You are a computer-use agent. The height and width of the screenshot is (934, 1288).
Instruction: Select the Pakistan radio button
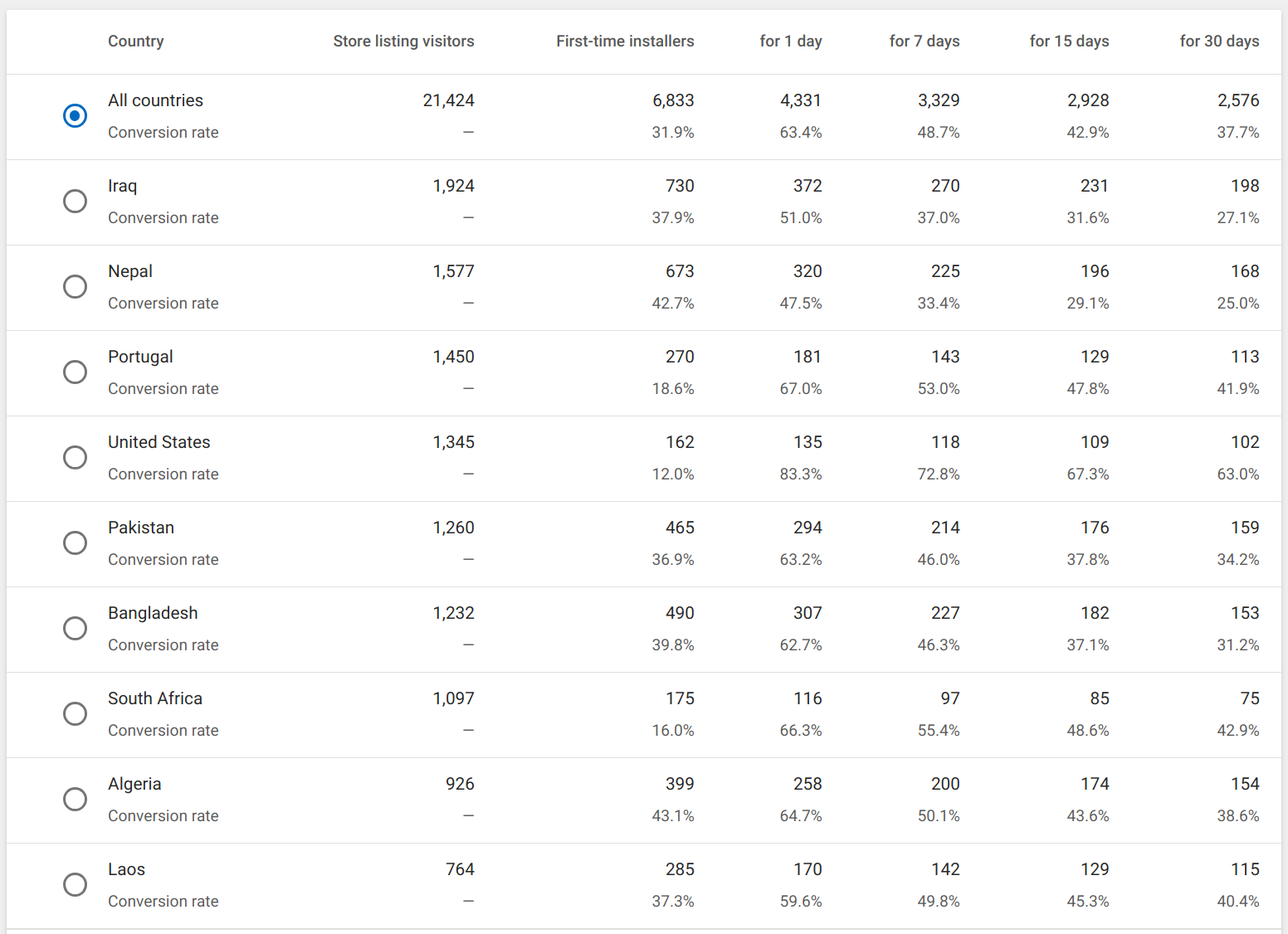coord(75,543)
